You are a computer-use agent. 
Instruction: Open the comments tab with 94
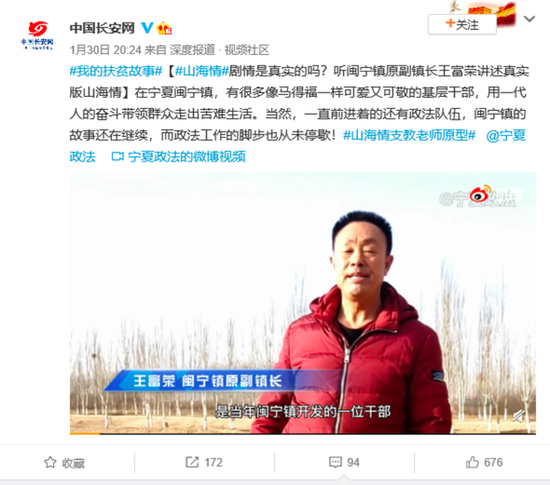(344, 462)
